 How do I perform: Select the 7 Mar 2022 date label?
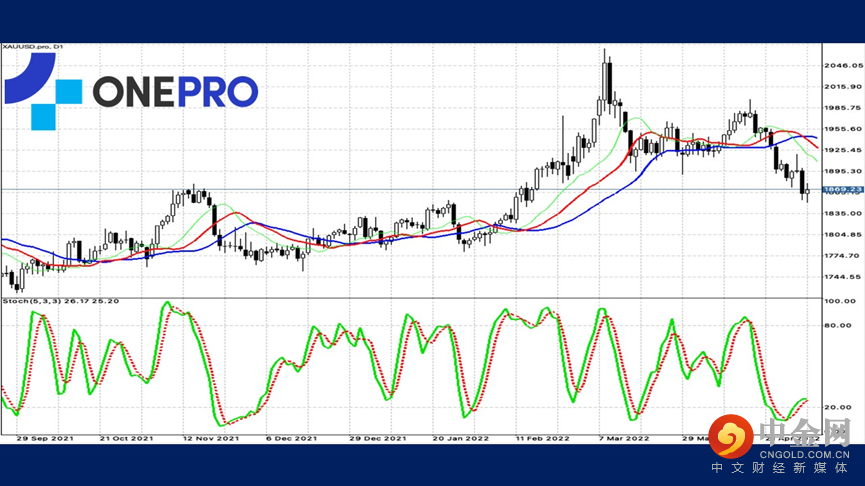[x=624, y=439]
